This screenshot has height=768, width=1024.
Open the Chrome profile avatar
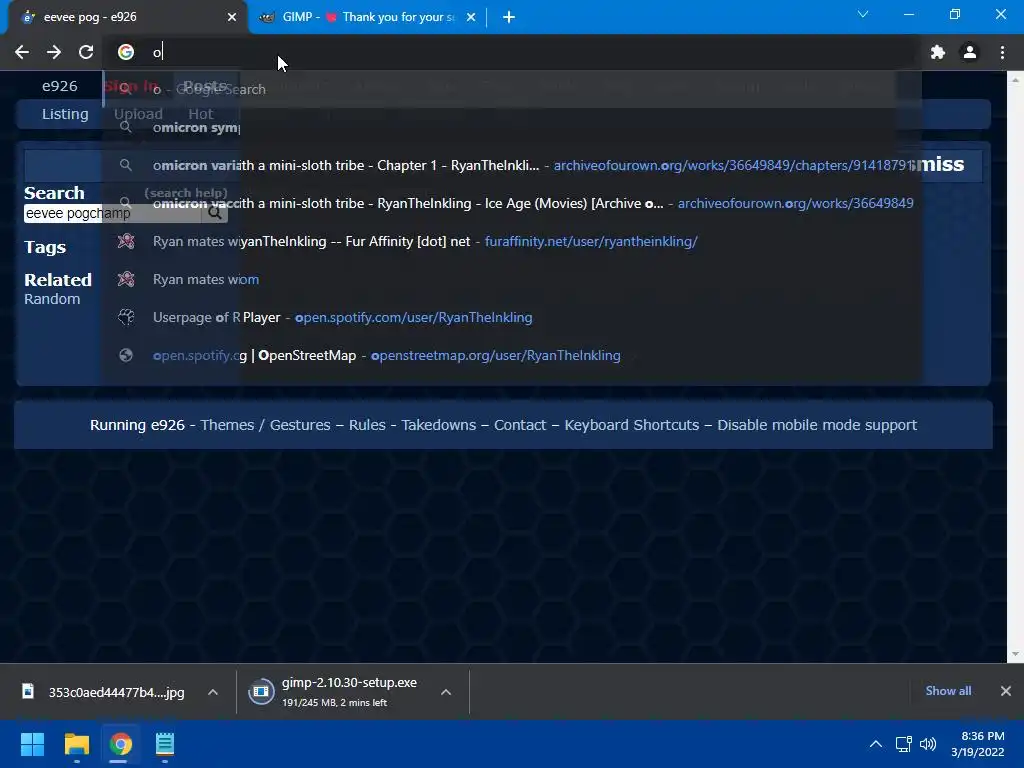pos(970,52)
